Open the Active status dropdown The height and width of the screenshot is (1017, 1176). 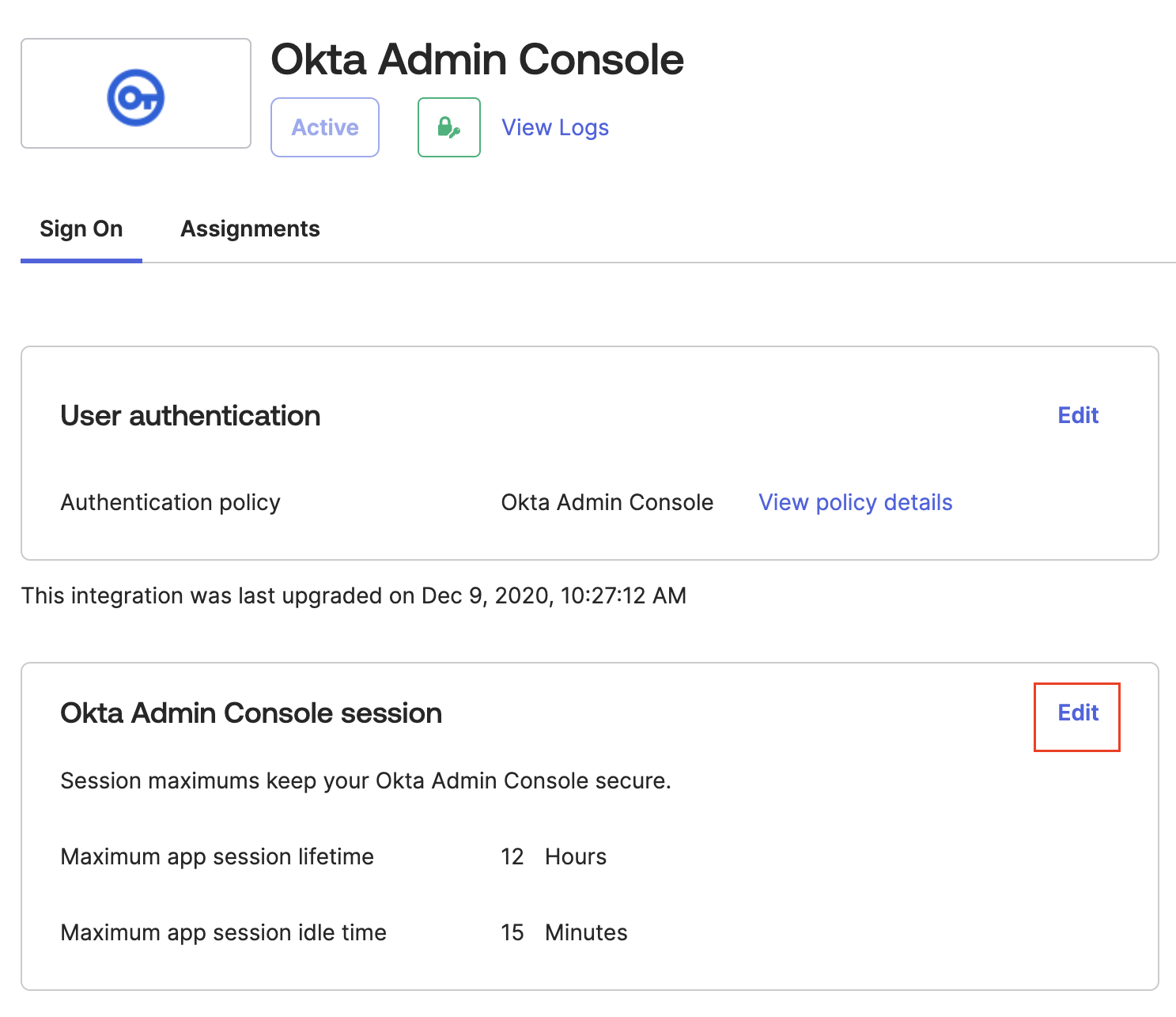coord(325,127)
